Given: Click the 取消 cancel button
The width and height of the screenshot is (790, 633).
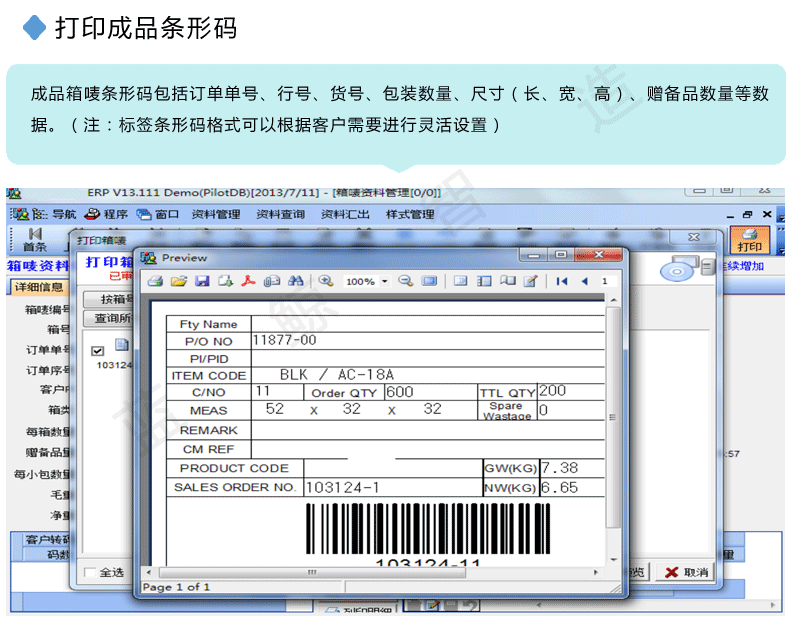Looking at the screenshot, I should point(687,573).
